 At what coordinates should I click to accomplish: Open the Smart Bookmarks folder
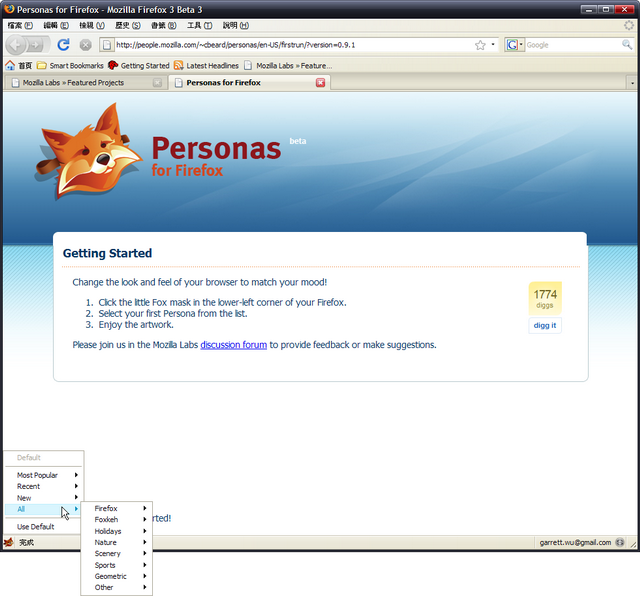tap(70, 65)
